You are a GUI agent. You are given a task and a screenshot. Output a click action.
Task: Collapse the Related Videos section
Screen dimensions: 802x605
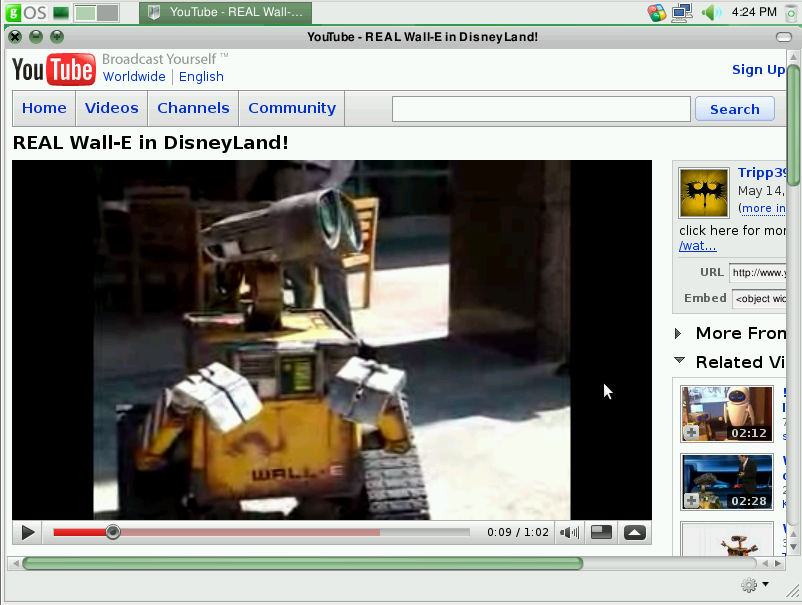point(679,361)
